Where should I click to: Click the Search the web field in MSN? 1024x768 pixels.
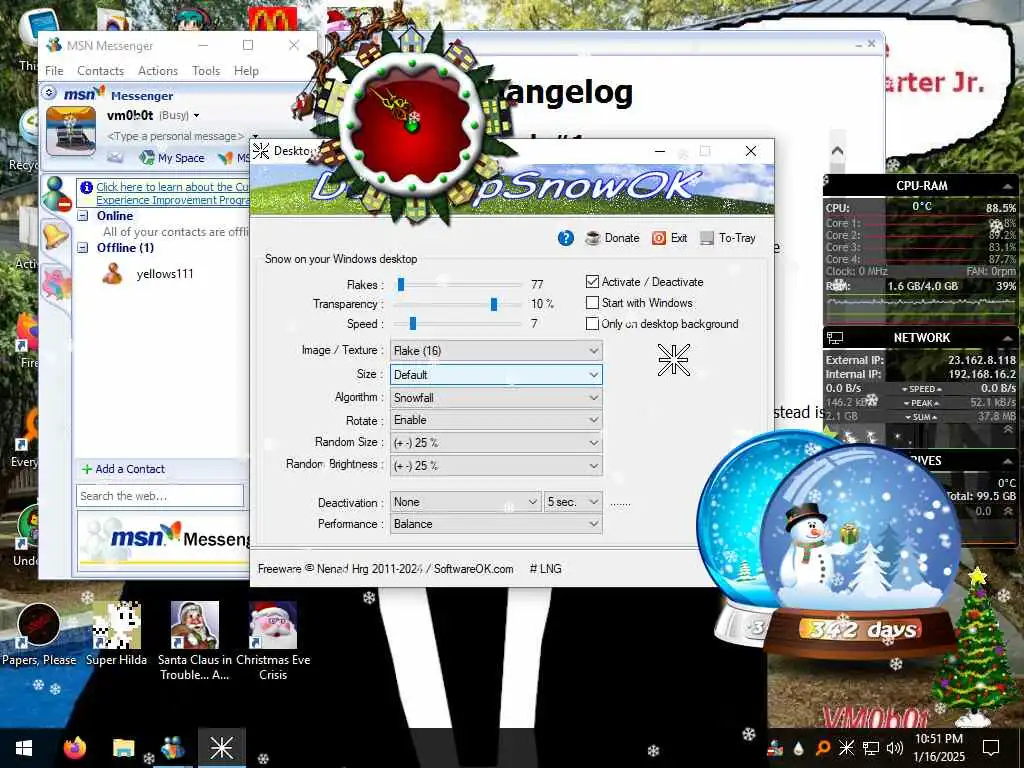click(x=160, y=496)
